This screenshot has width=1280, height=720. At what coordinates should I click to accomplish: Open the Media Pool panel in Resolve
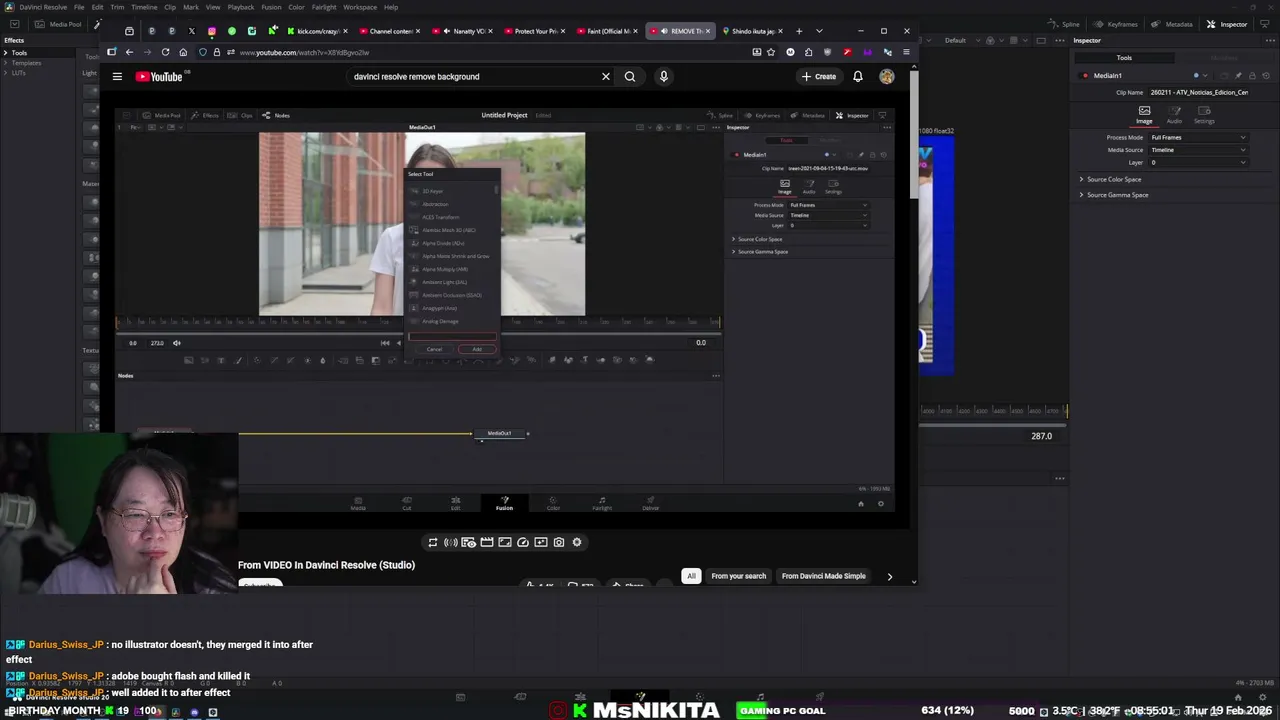point(59,24)
